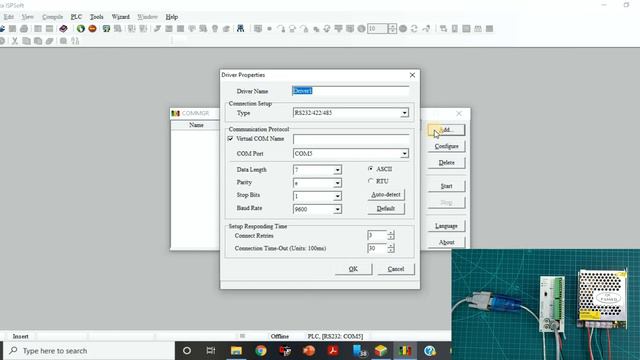Click the Auto-detect button

coord(386,195)
